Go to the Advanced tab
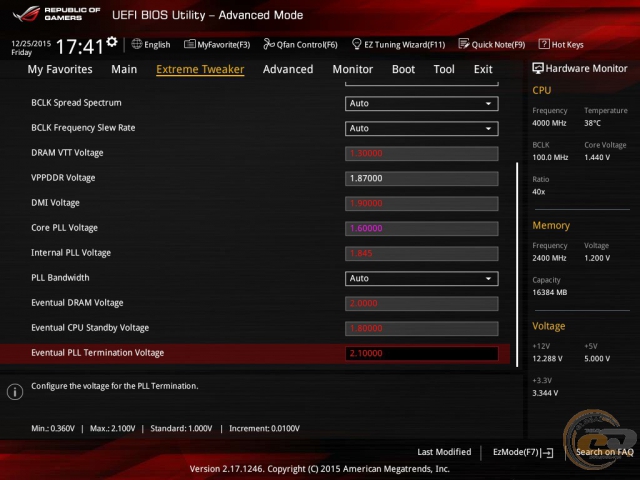 [288, 69]
